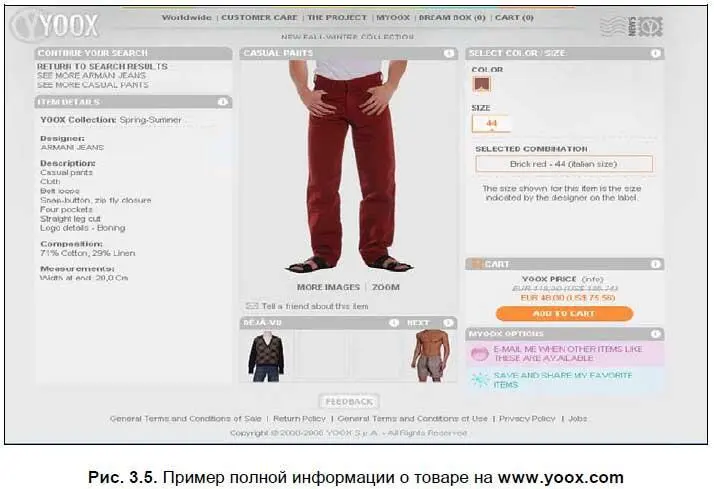The width and height of the screenshot is (714, 489).
Task: Open The Project menu
Action: 337,17
